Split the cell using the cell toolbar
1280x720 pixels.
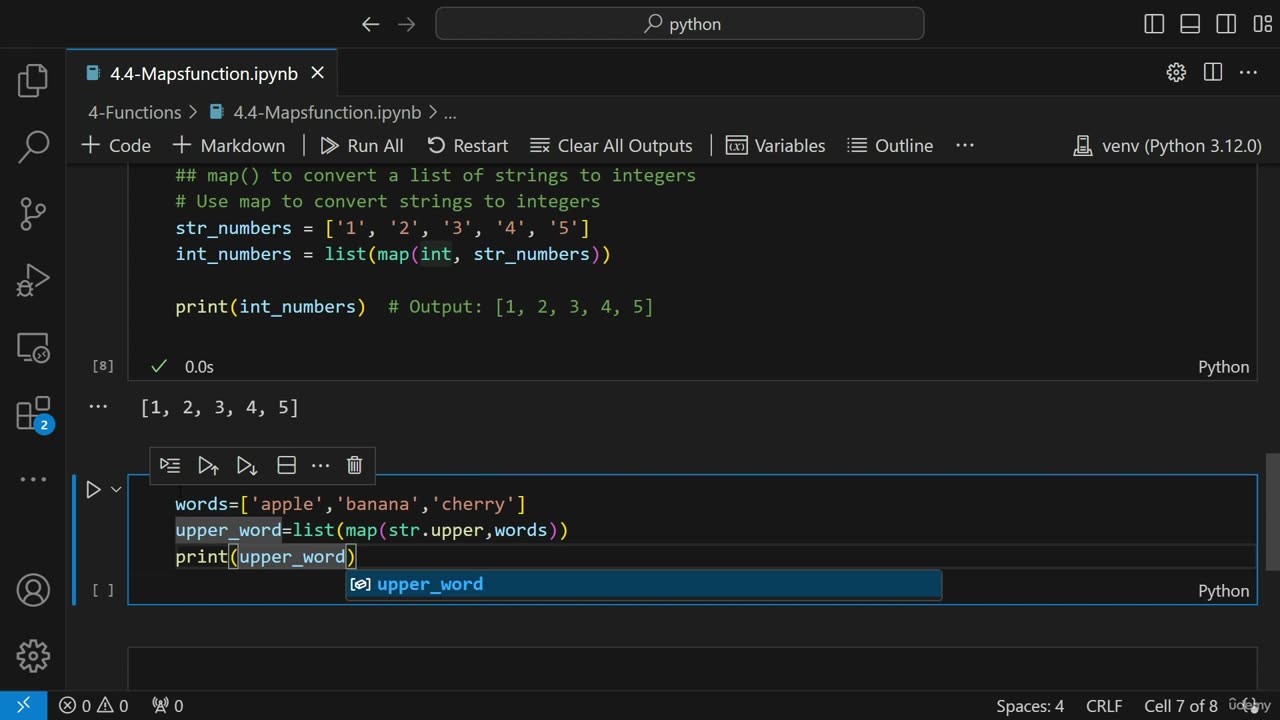286,465
